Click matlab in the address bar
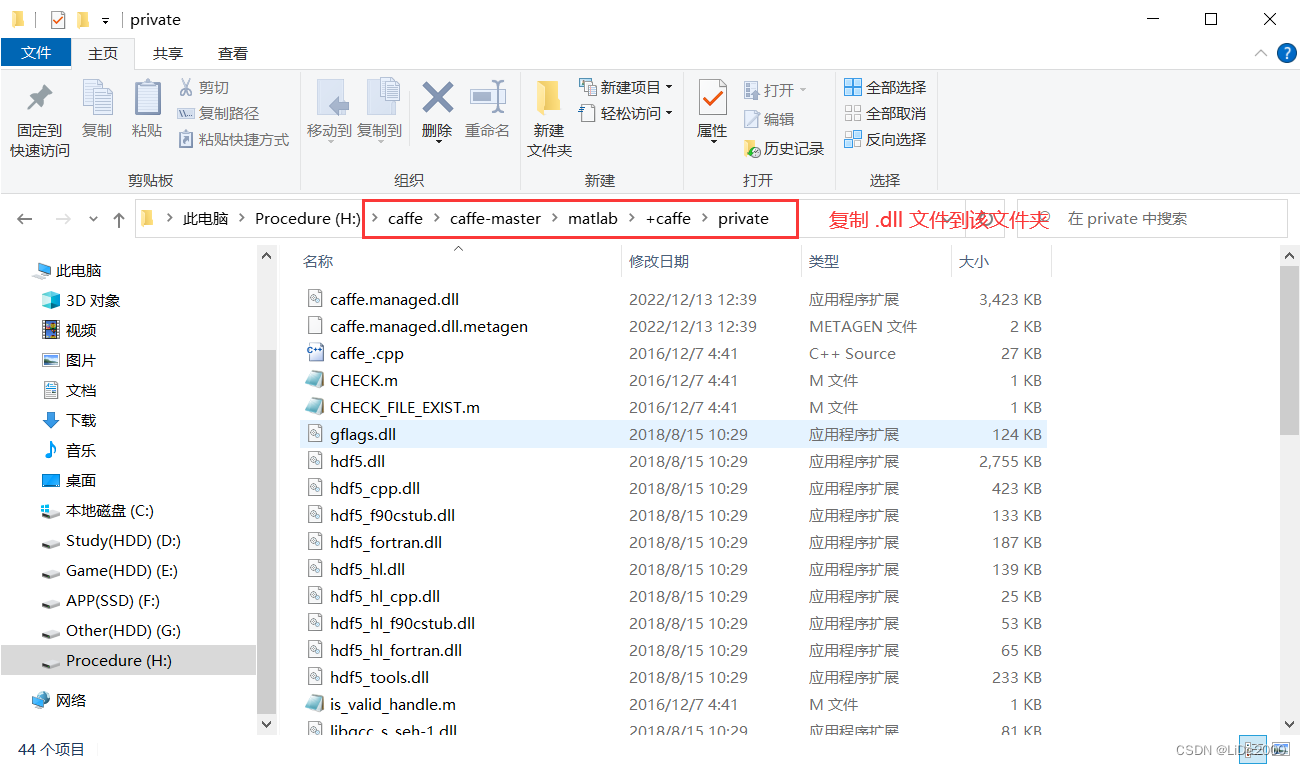Viewport: 1301px width, 765px height. pyautogui.click(x=593, y=219)
